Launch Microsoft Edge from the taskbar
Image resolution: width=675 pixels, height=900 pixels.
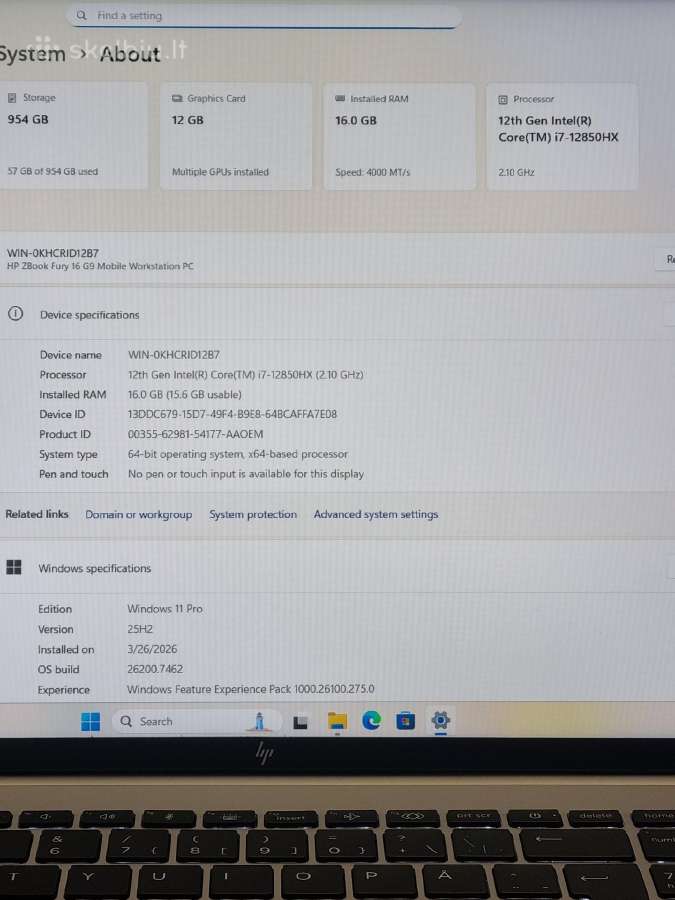pyautogui.click(x=371, y=721)
